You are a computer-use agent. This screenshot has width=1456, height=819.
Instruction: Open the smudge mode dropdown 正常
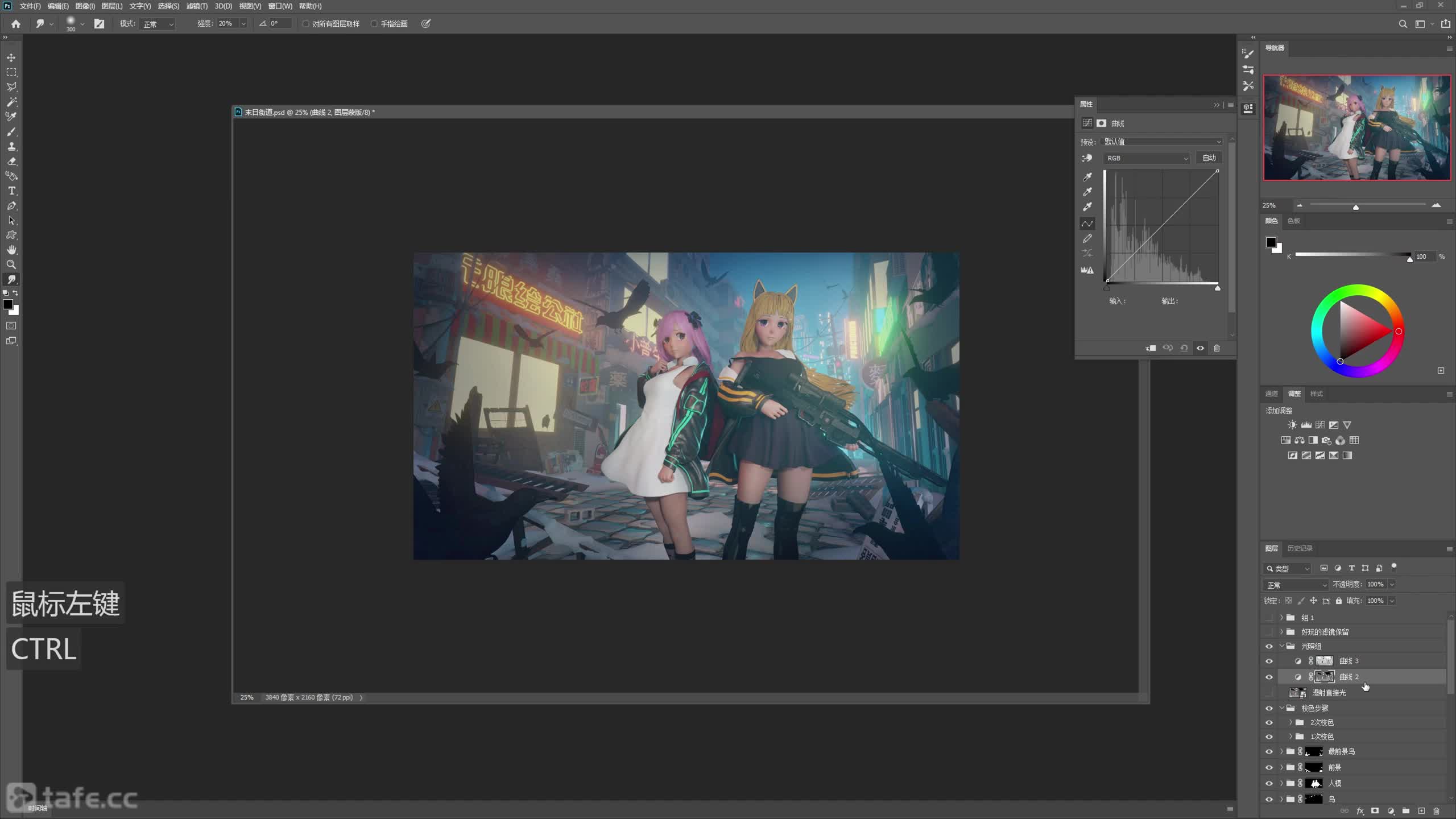pos(158,24)
